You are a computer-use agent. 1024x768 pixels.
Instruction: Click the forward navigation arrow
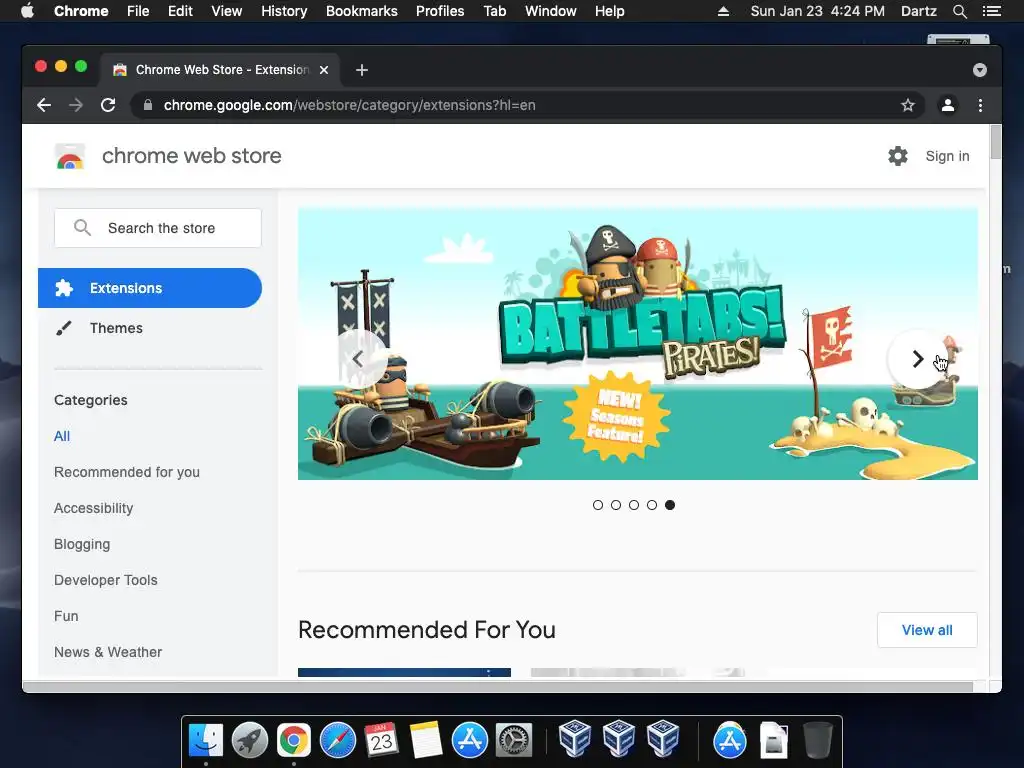click(x=76, y=105)
